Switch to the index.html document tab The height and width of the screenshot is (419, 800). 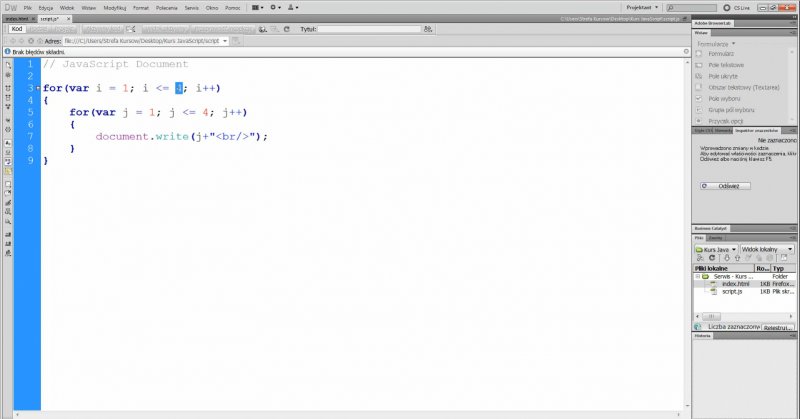[18, 18]
